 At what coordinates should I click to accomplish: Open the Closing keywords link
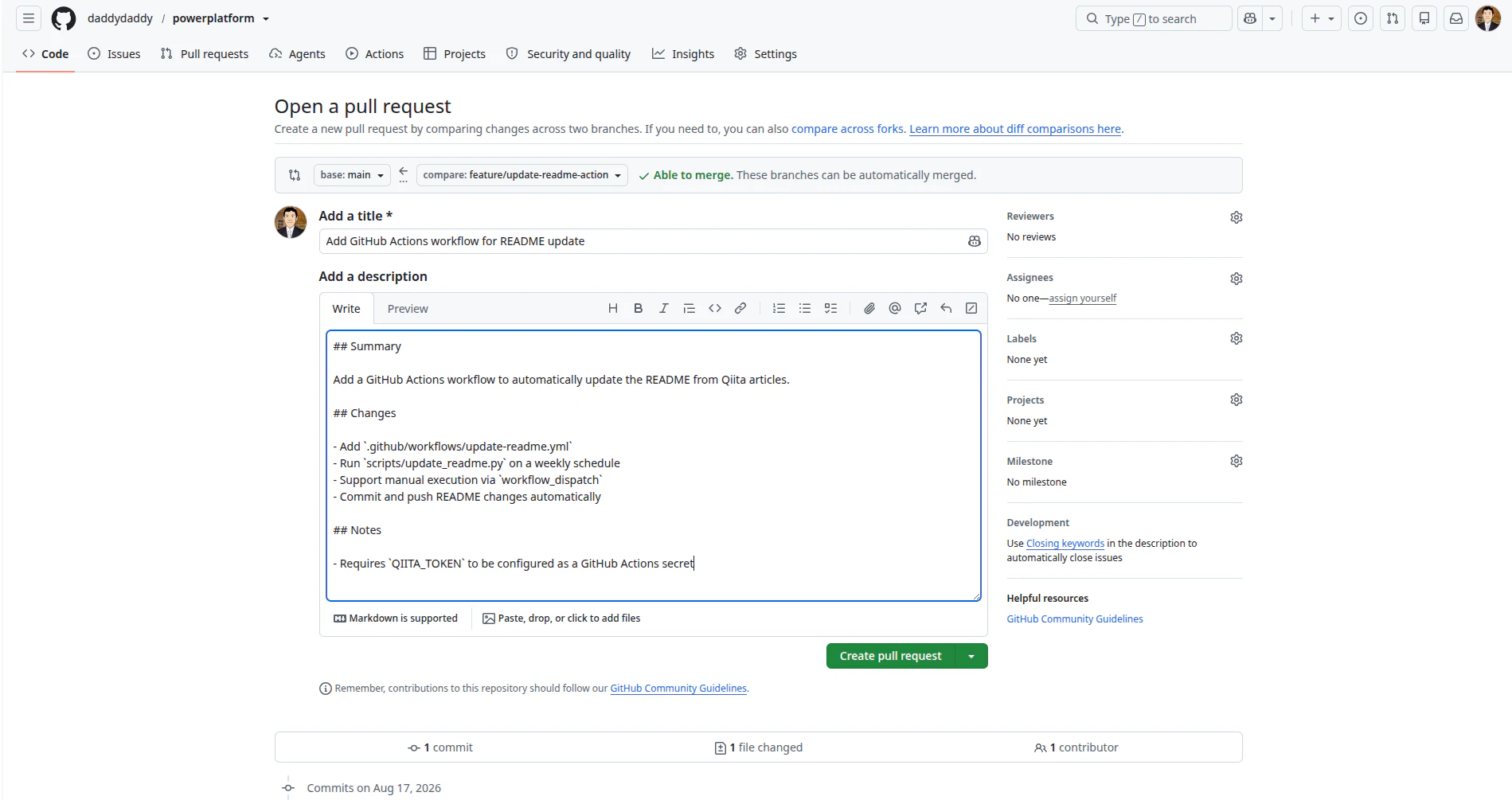click(1065, 544)
